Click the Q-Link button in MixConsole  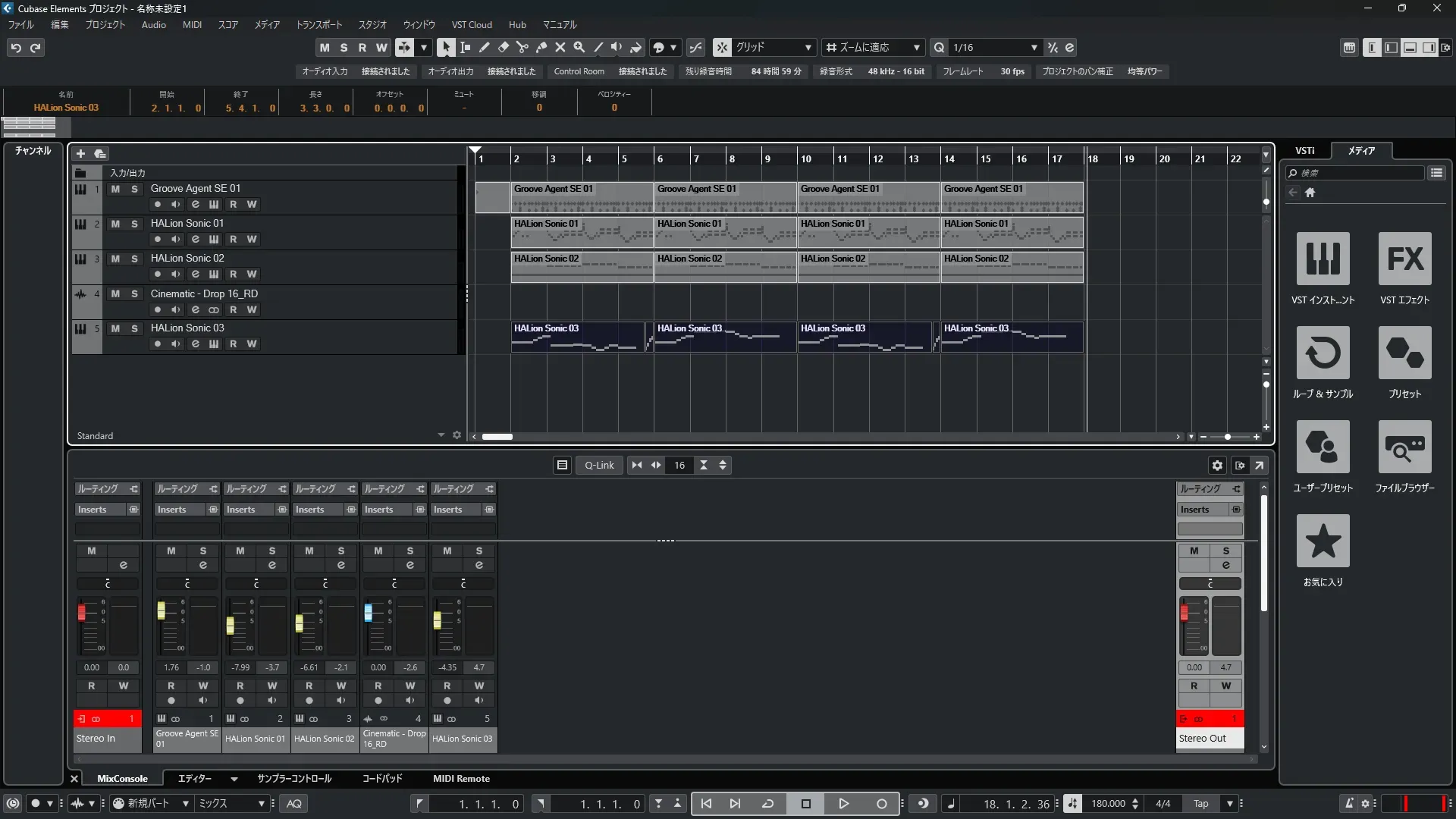pos(599,465)
